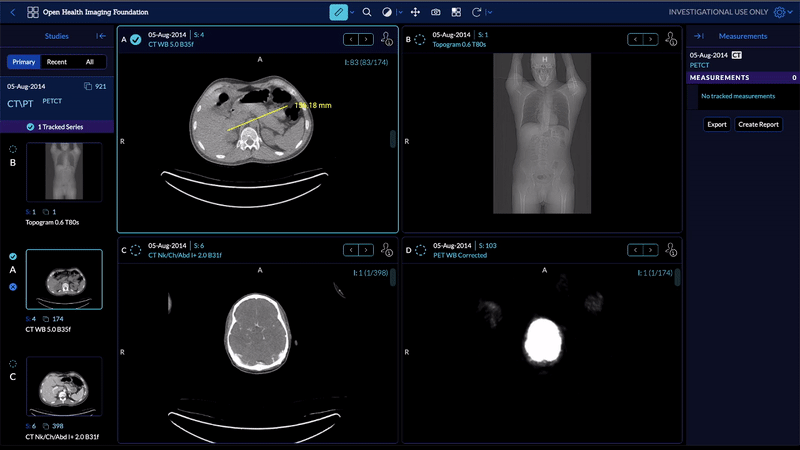Collapse the Studies side panel
The height and width of the screenshot is (450, 800).
point(101,36)
